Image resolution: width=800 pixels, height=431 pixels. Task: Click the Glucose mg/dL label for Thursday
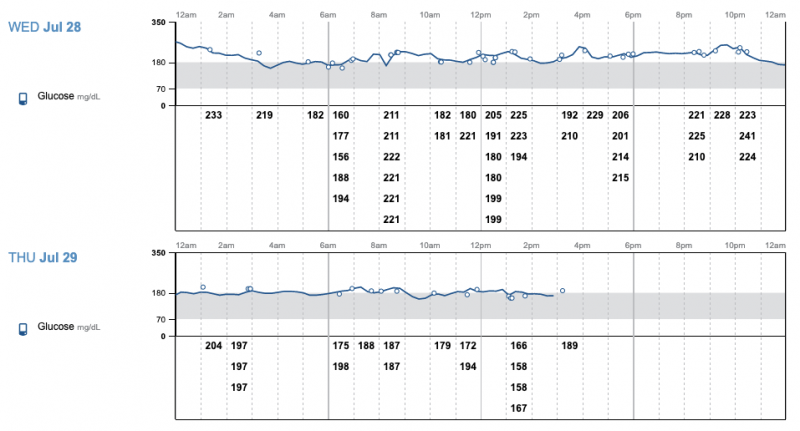[x=70, y=327]
